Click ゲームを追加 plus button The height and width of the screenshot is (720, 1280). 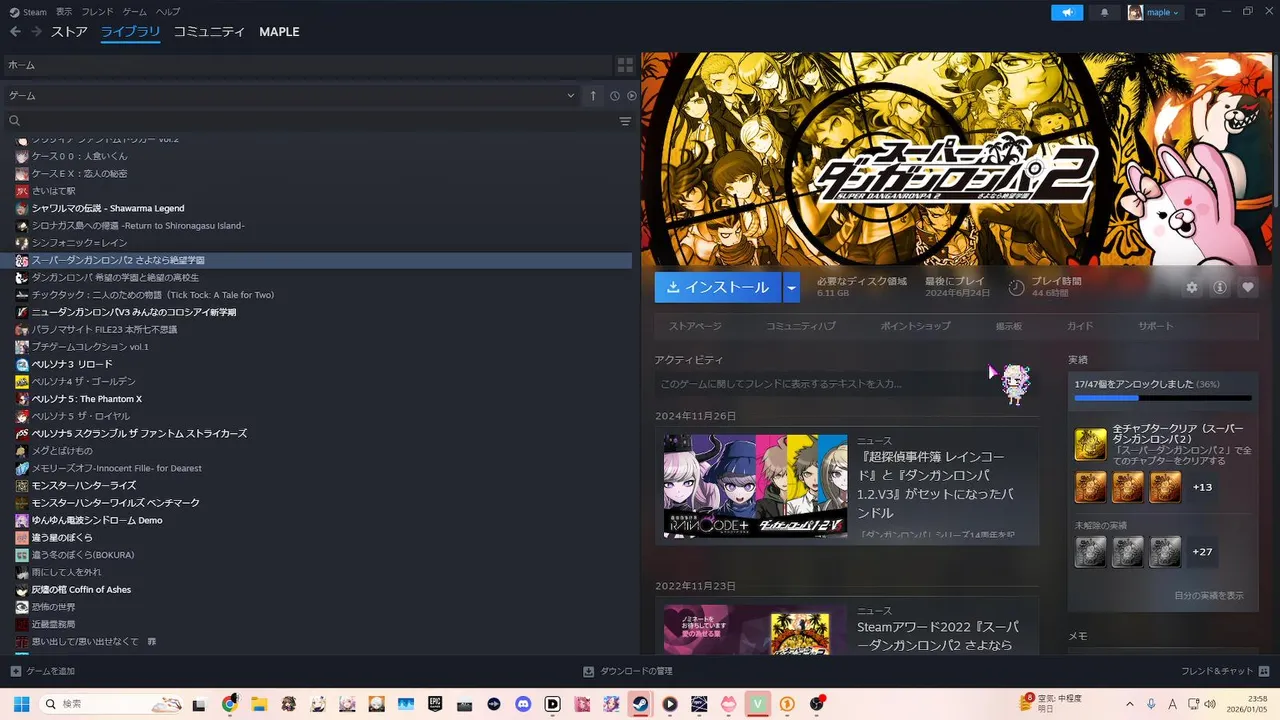pos(42,671)
